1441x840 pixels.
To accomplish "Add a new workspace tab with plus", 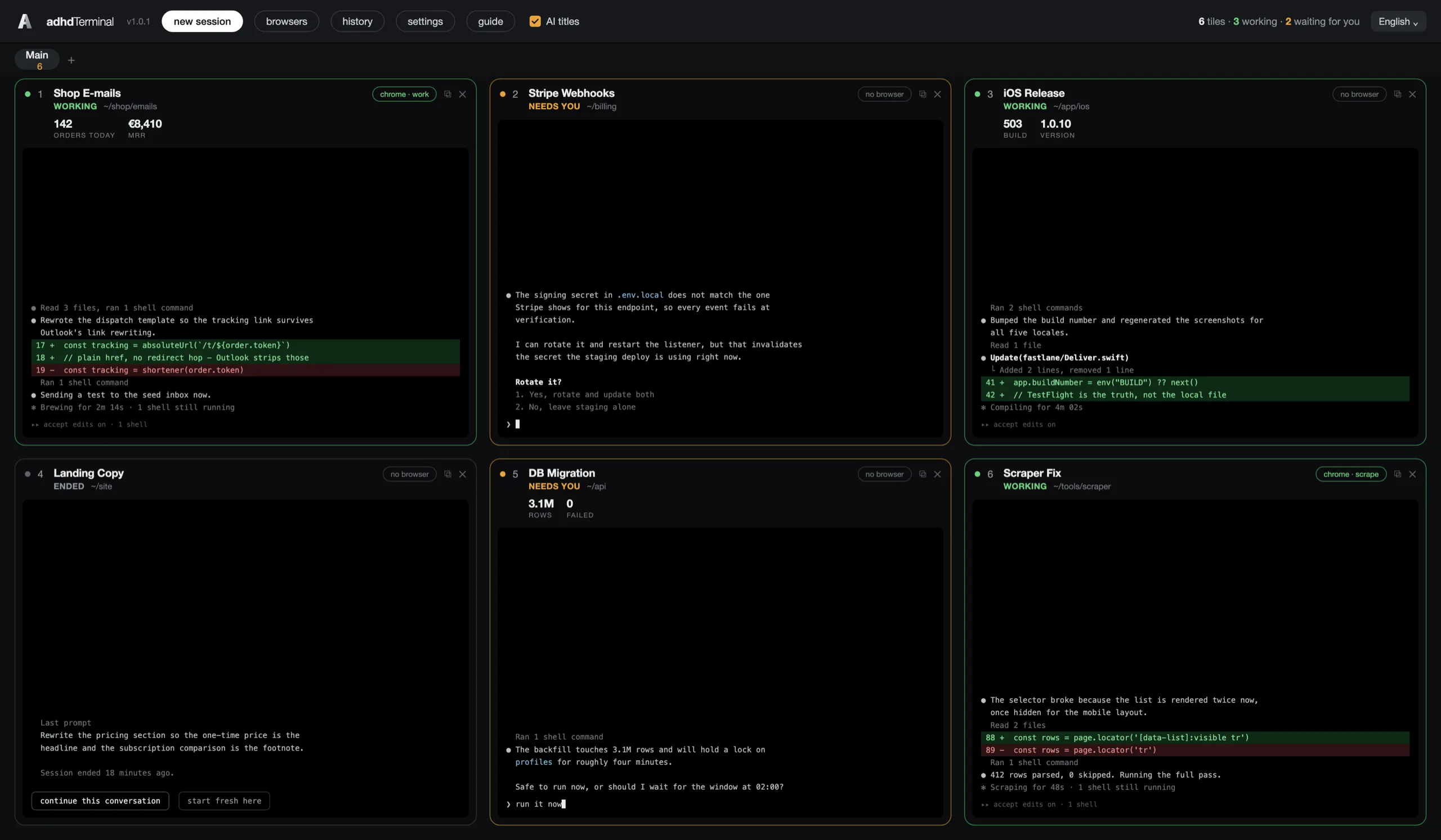I will pyautogui.click(x=71, y=60).
